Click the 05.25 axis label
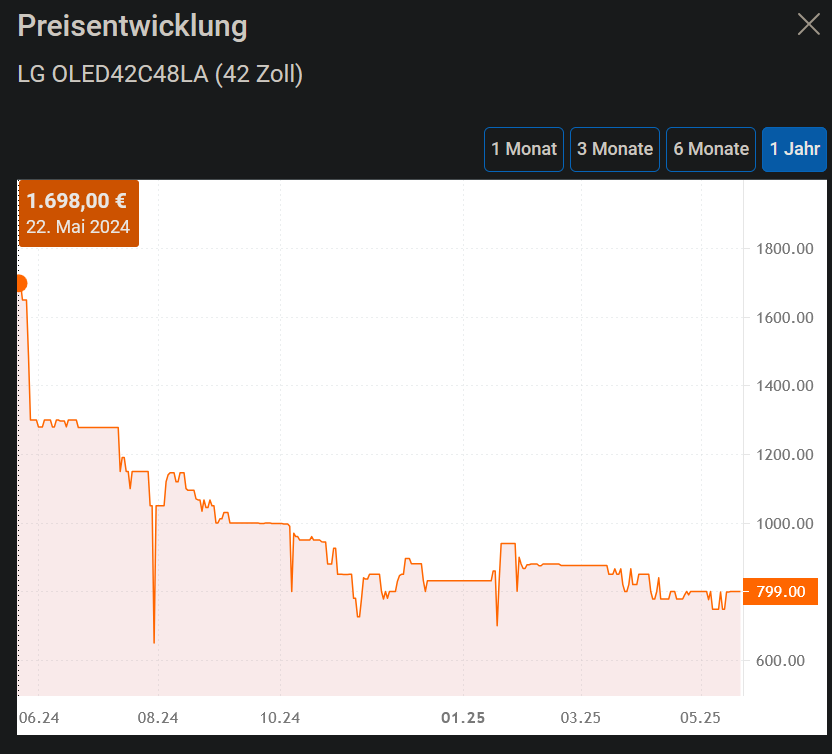Image resolution: width=832 pixels, height=754 pixels. 701,718
